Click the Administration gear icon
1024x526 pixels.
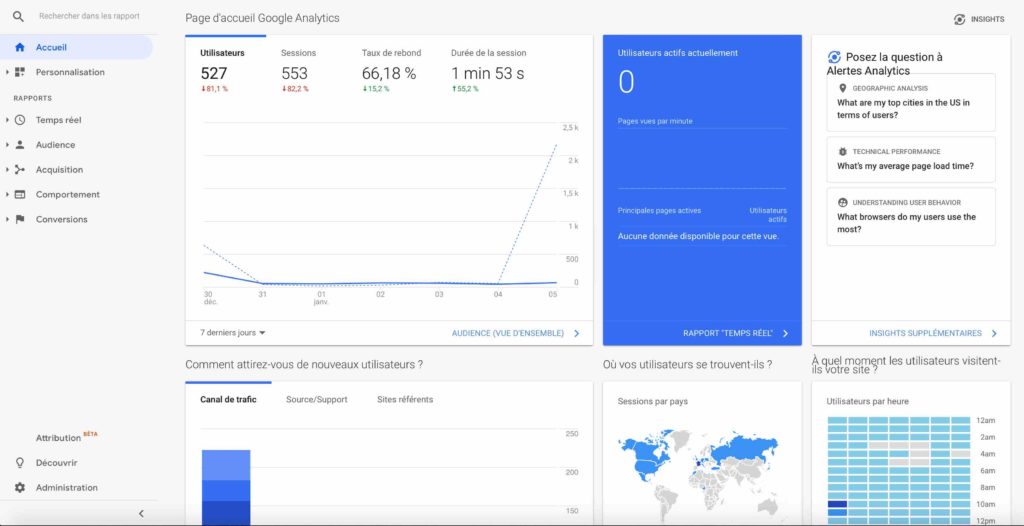point(20,487)
